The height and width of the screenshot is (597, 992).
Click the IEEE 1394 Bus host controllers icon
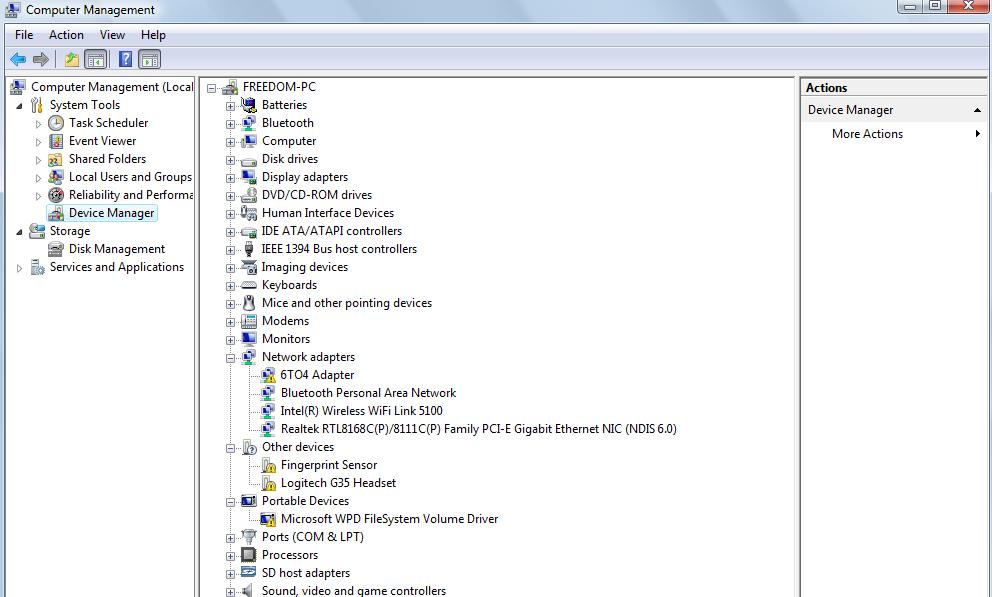coord(249,249)
